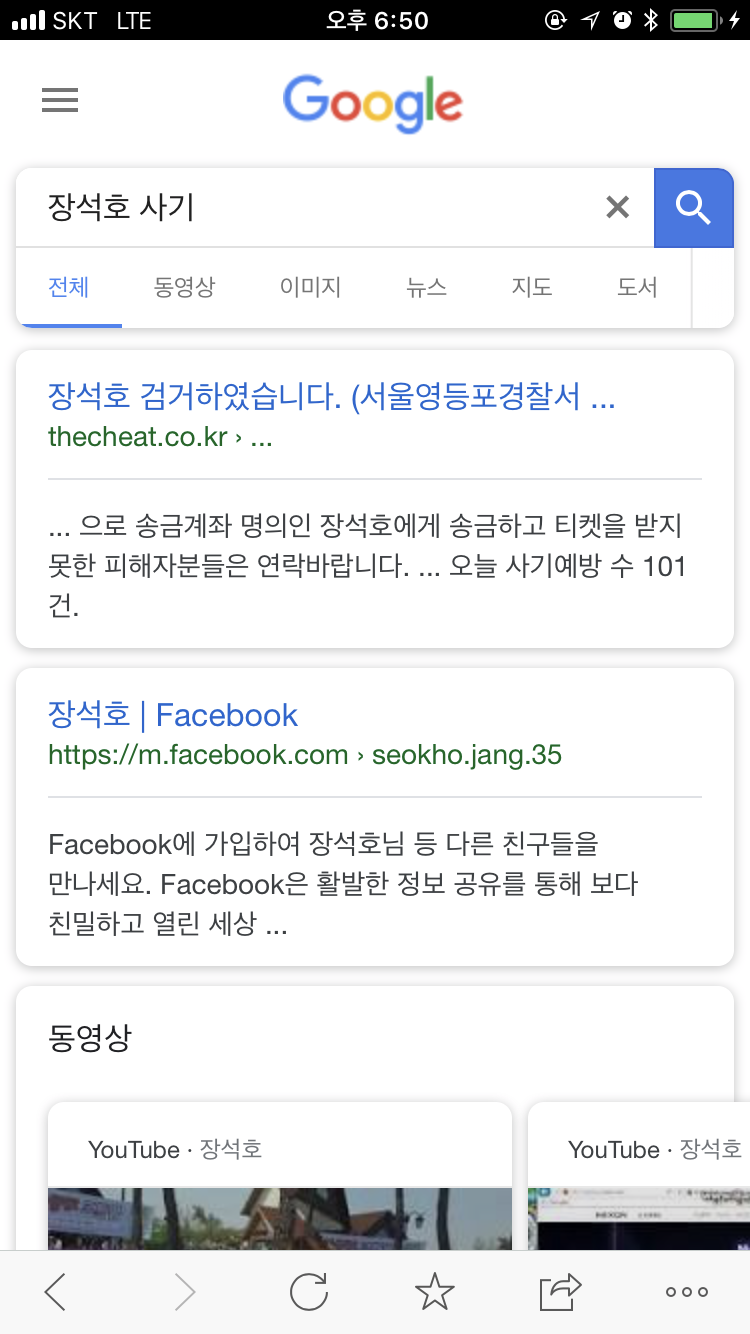Open the first YouTube video thumbnail
Viewport: 750px width, 1334px height.
(280, 1219)
